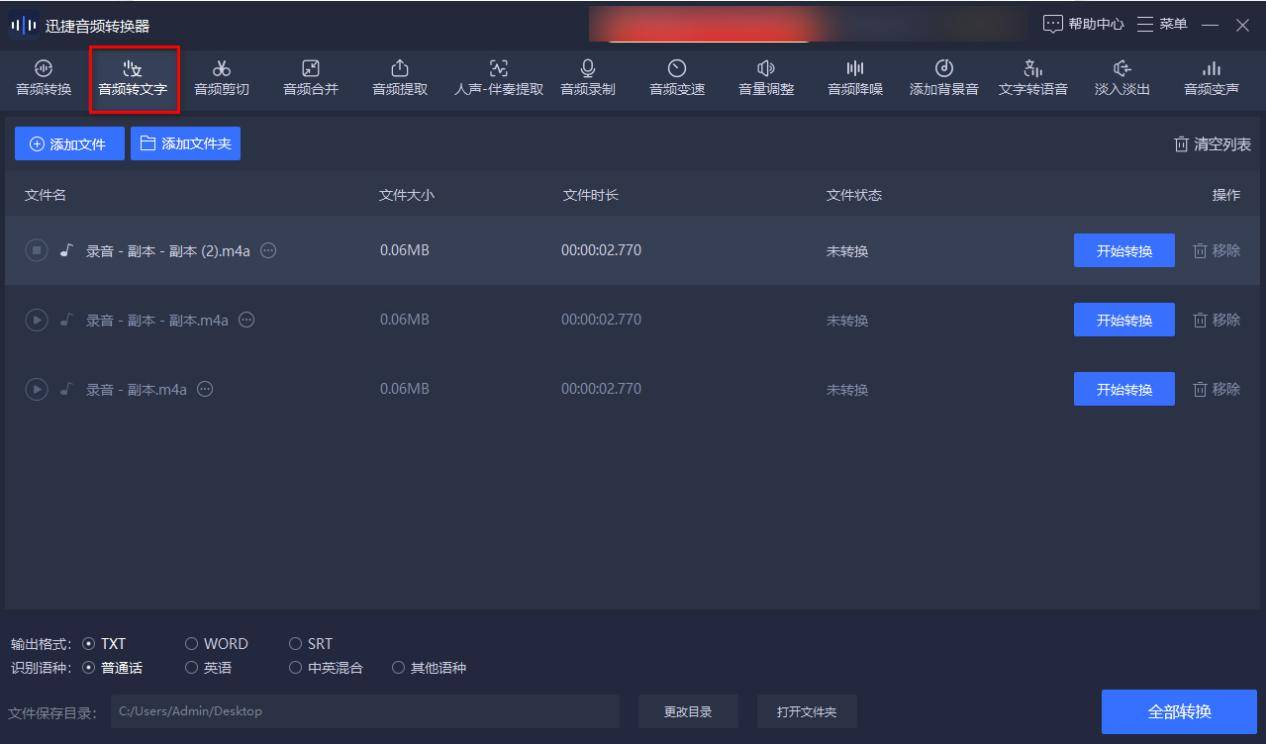Click 更改目录 change directory button

coord(688,712)
